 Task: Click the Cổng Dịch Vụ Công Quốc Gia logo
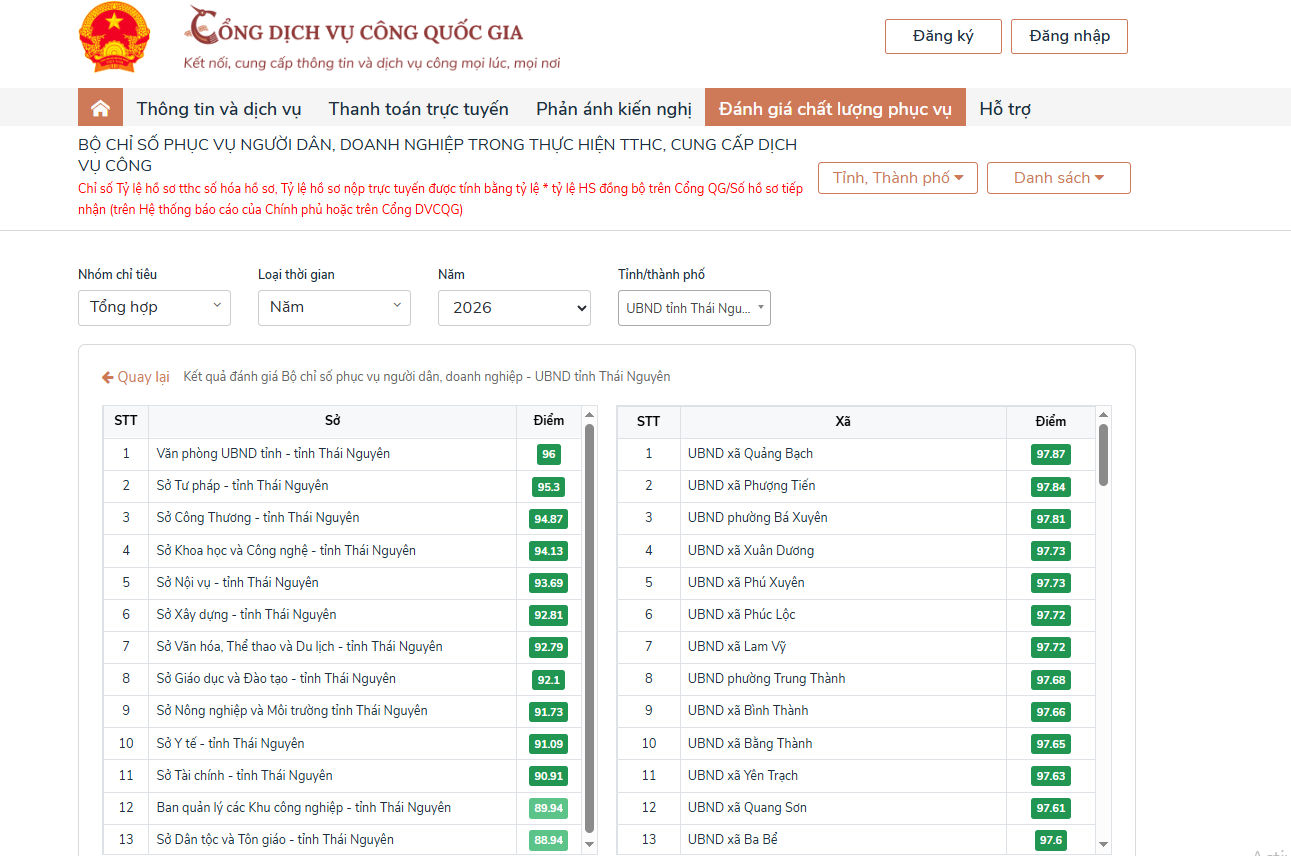355,31
